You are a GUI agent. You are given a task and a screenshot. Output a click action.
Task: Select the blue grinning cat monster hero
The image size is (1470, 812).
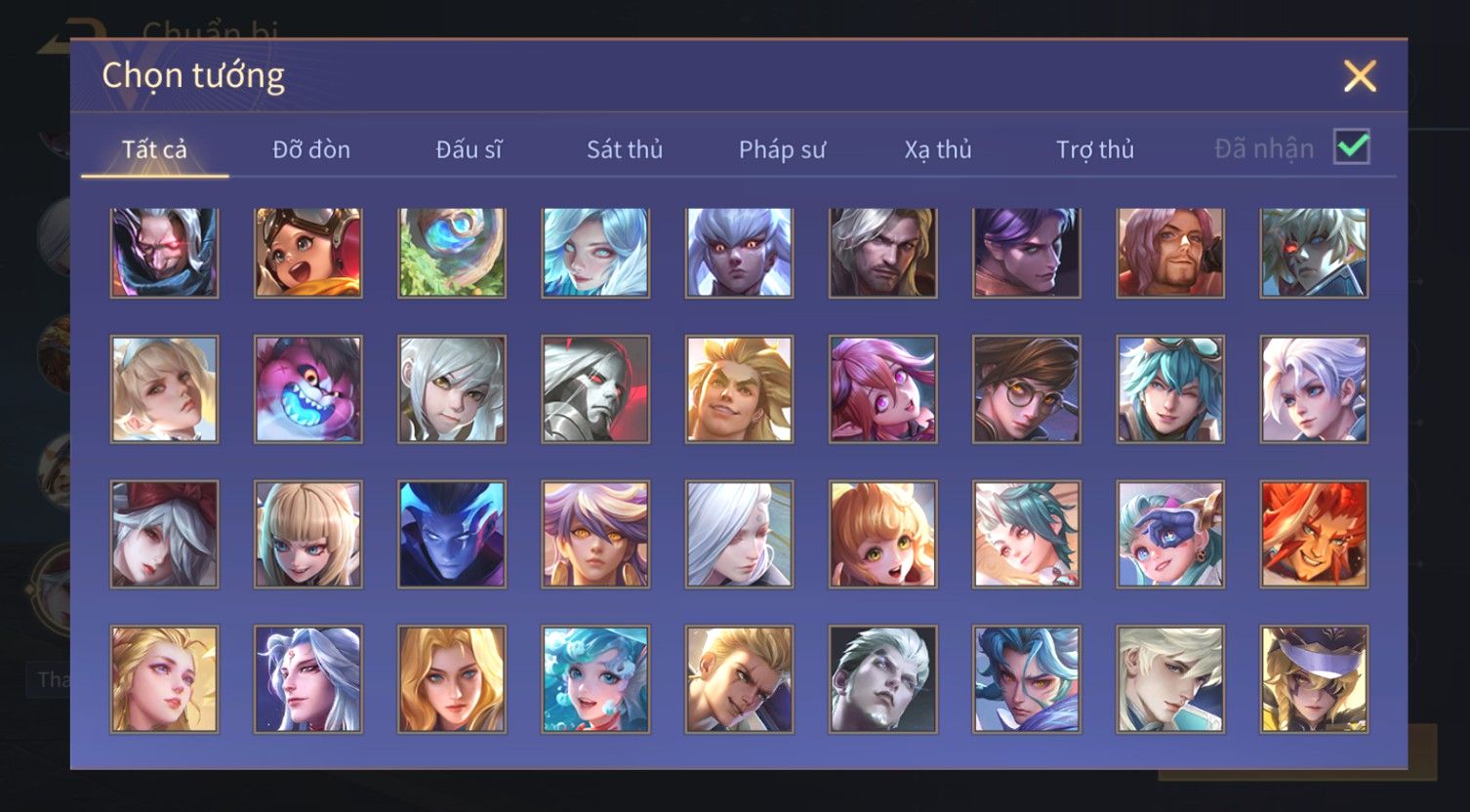click(x=308, y=389)
